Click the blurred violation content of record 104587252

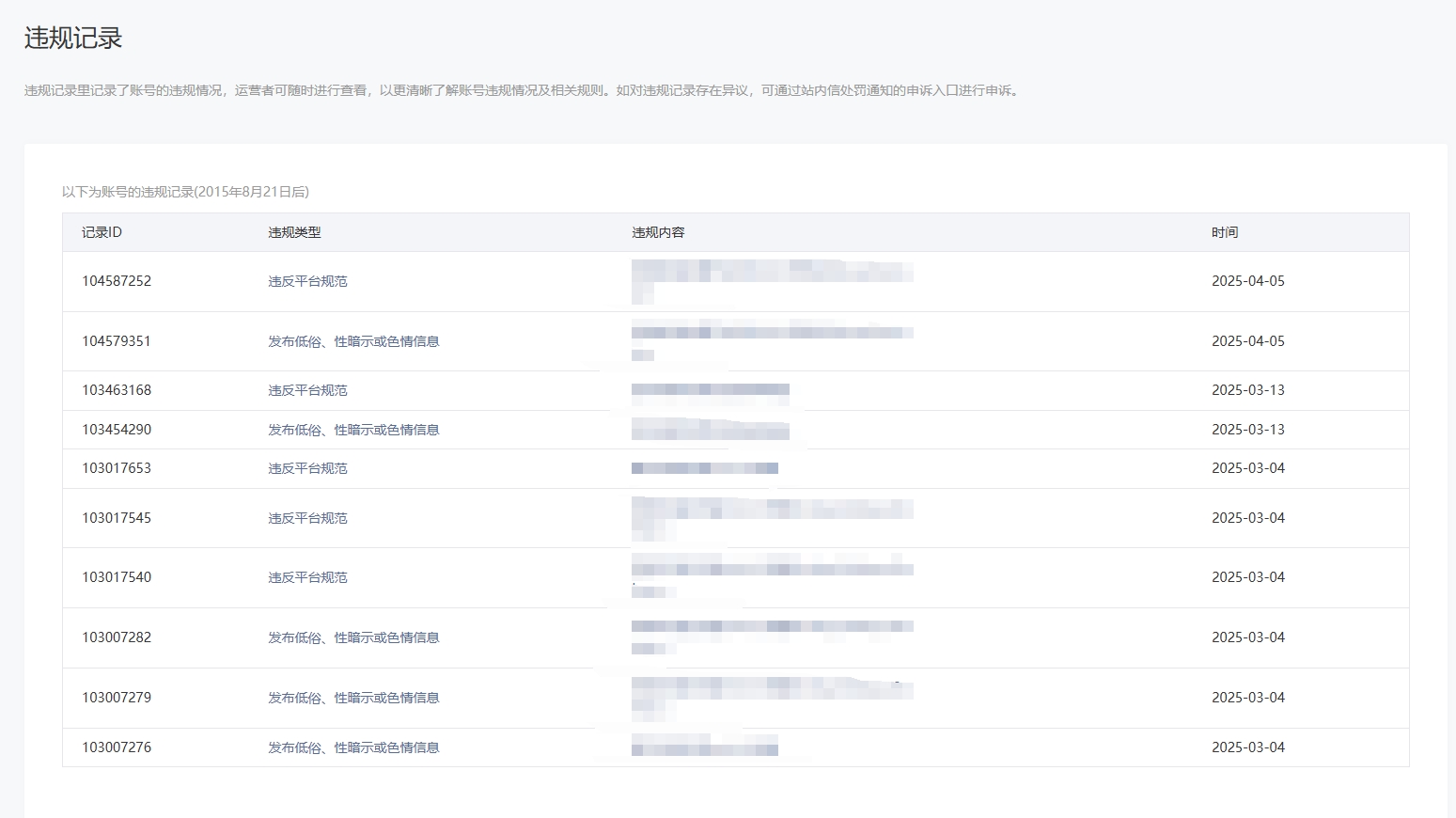pos(772,281)
